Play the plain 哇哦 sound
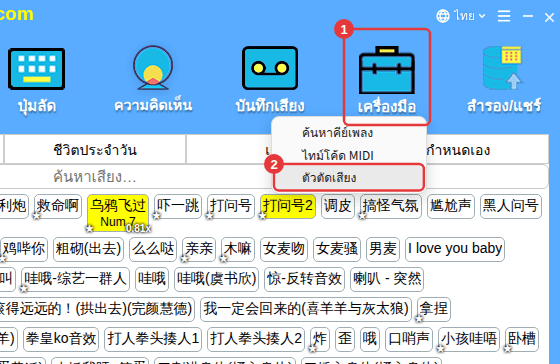560x364 pixels. click(152, 279)
